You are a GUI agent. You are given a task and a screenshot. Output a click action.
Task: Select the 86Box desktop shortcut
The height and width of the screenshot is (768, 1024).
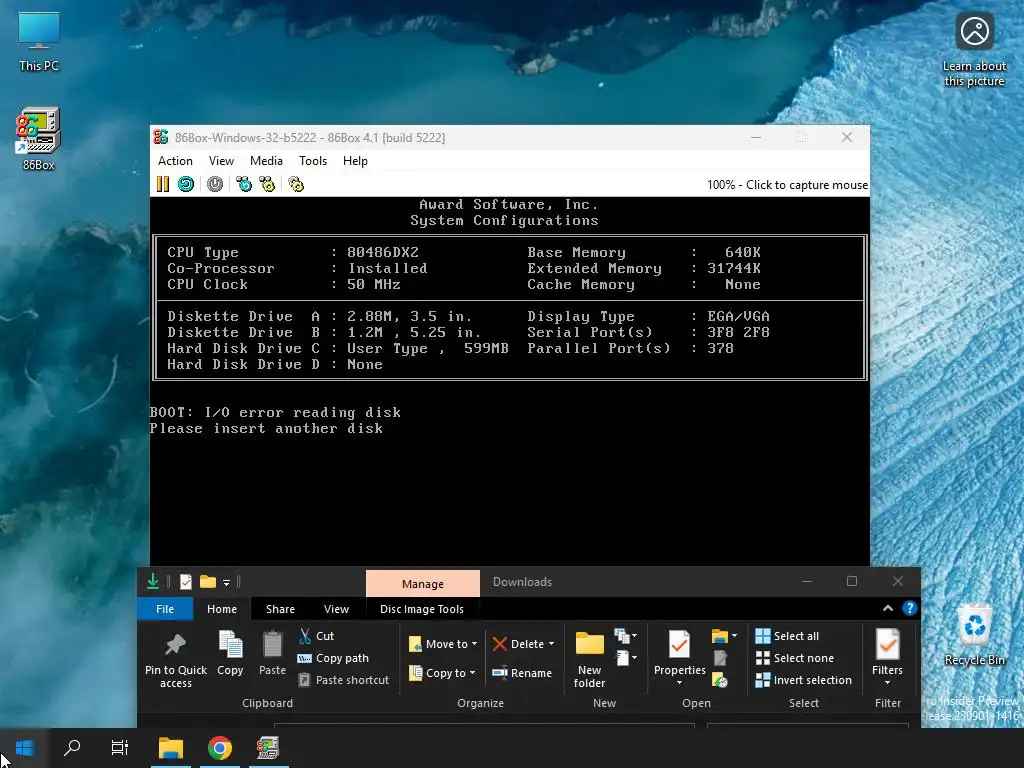pos(39,139)
